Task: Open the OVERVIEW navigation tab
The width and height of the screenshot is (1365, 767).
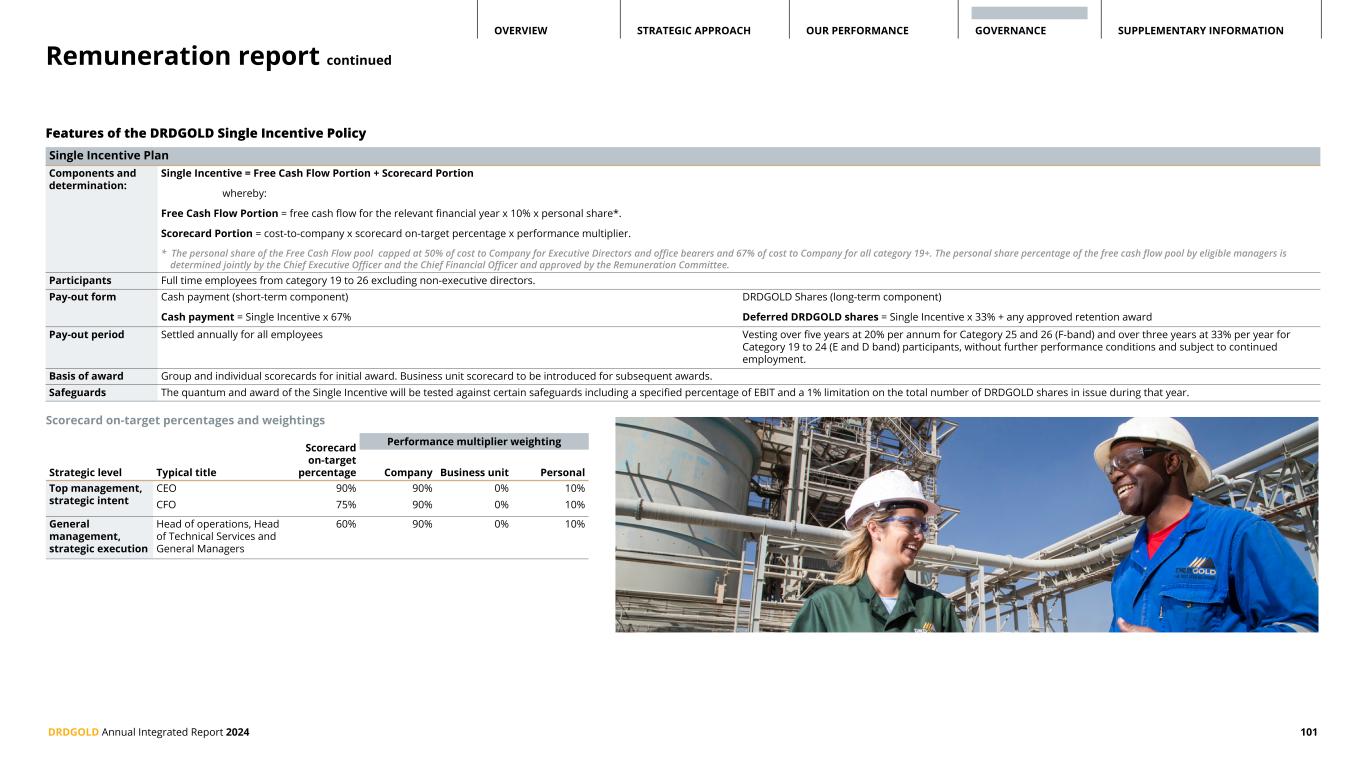Action: (x=520, y=31)
